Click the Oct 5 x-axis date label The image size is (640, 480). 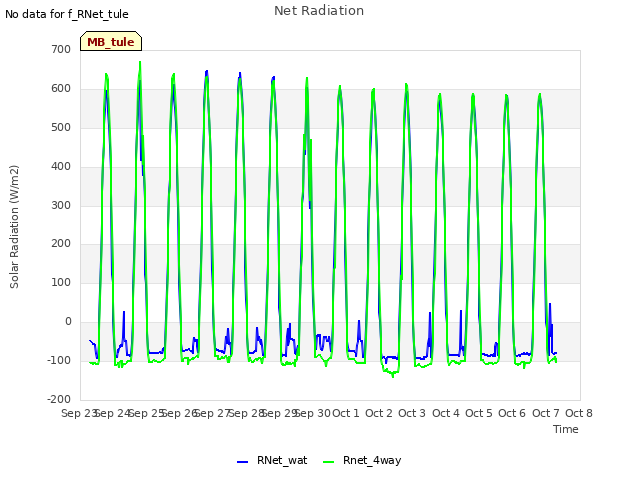click(x=479, y=413)
